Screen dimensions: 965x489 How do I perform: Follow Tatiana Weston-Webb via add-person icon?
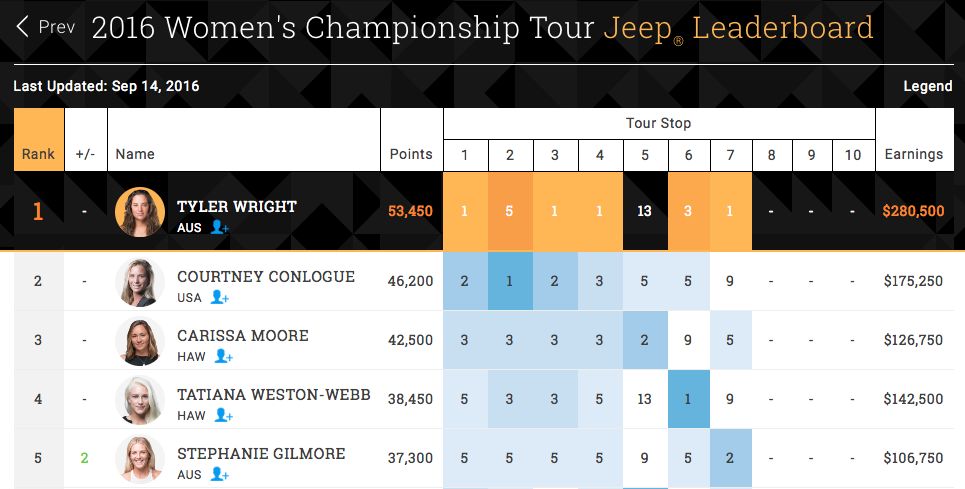click(x=223, y=415)
